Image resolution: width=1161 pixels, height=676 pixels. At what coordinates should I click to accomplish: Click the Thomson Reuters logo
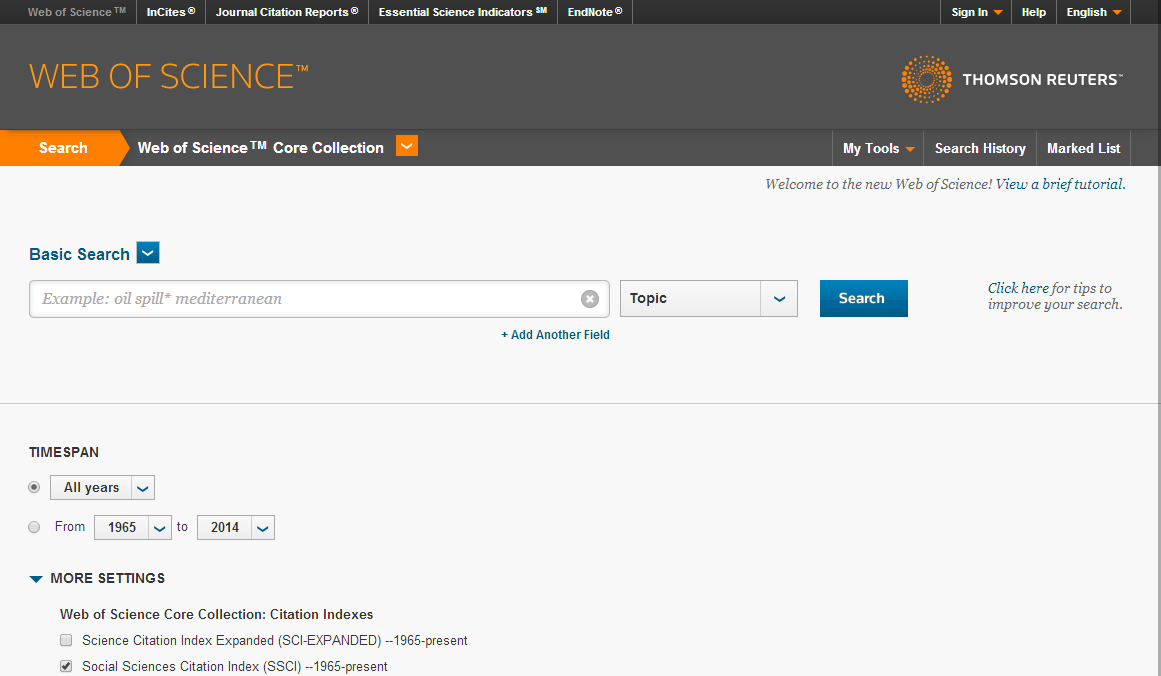click(1011, 79)
